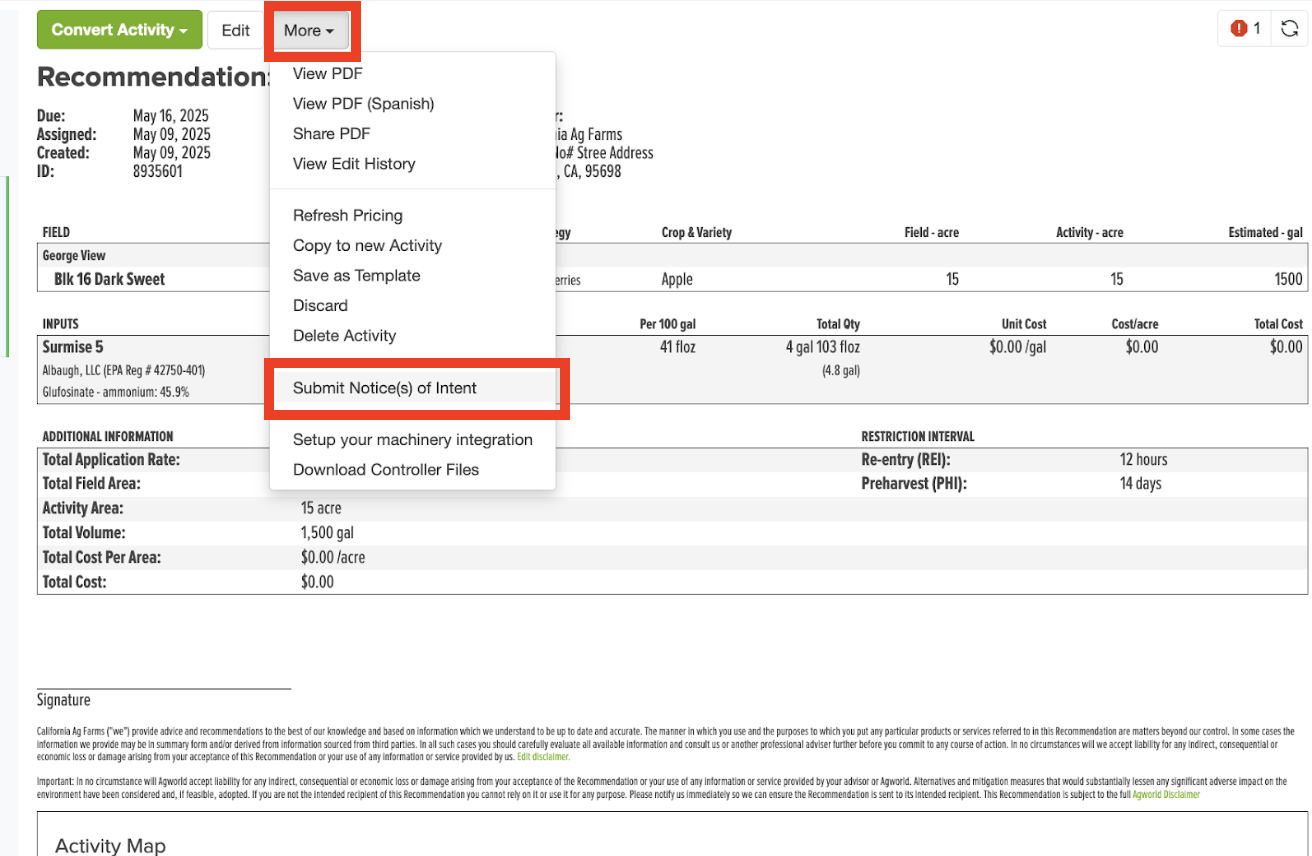The width and height of the screenshot is (1312, 856).
Task: Open the Edit disclaimer link
Action: pos(543,757)
